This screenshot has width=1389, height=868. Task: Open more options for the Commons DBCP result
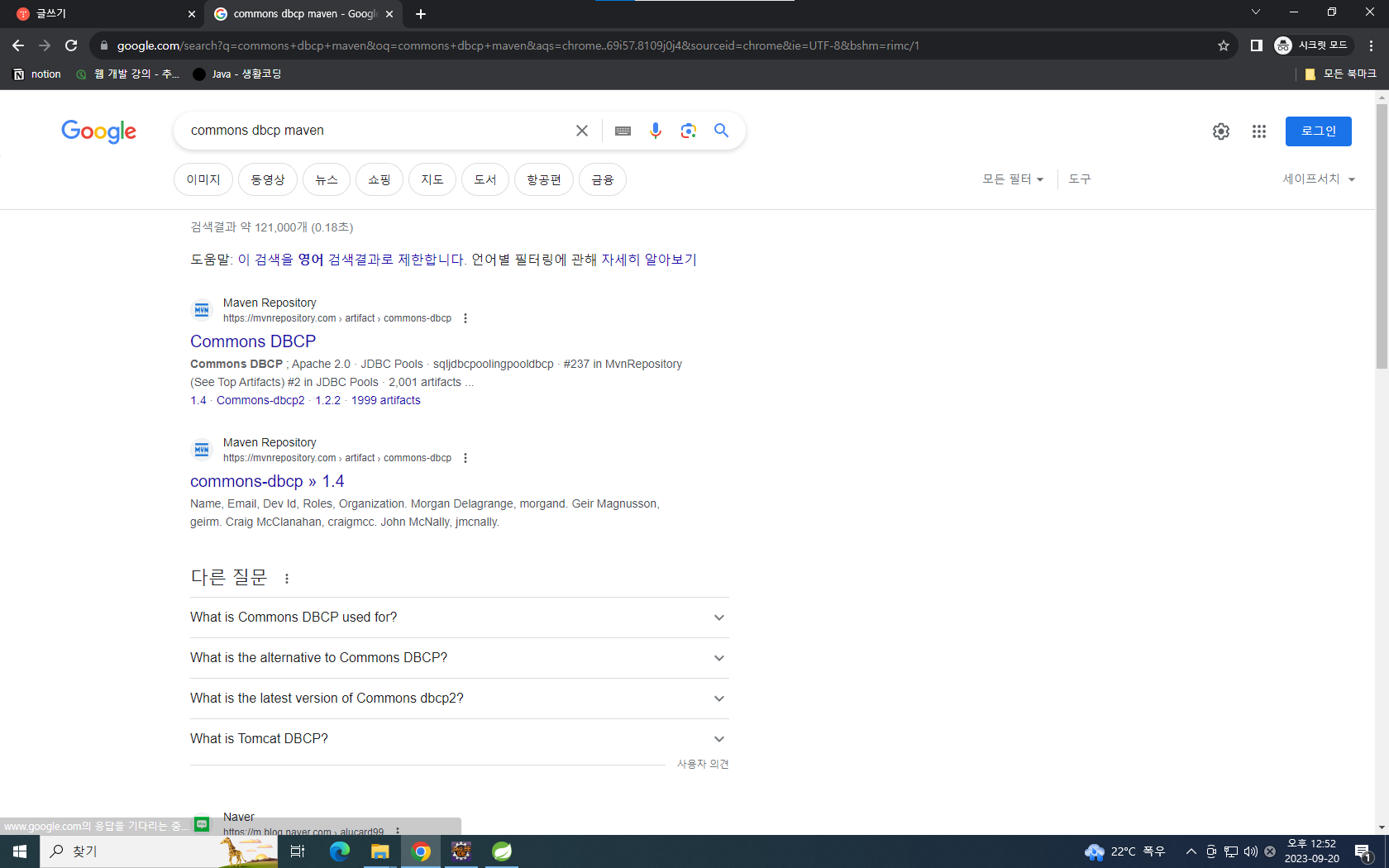point(465,318)
